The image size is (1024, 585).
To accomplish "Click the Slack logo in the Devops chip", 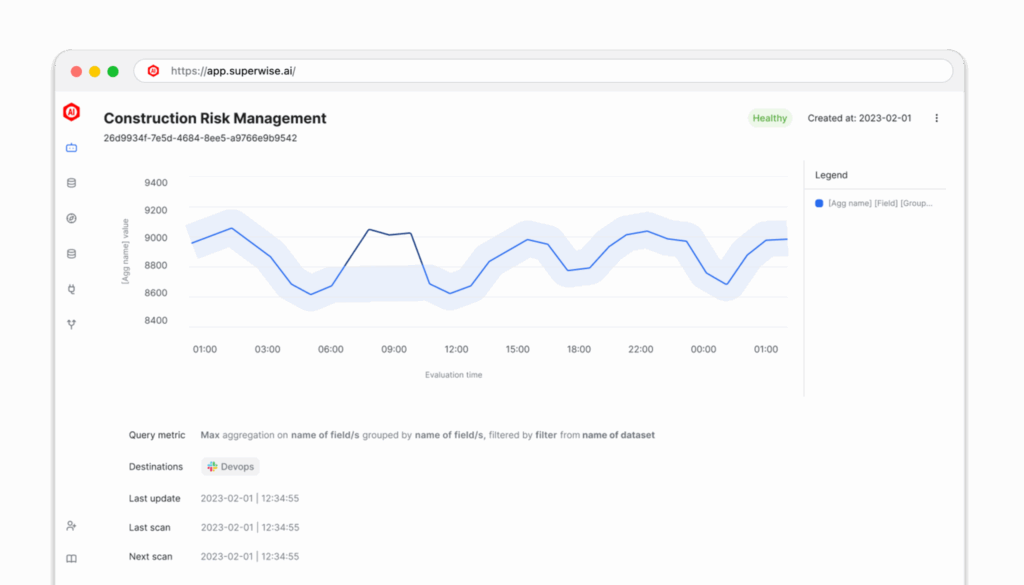I will tap(212, 467).
